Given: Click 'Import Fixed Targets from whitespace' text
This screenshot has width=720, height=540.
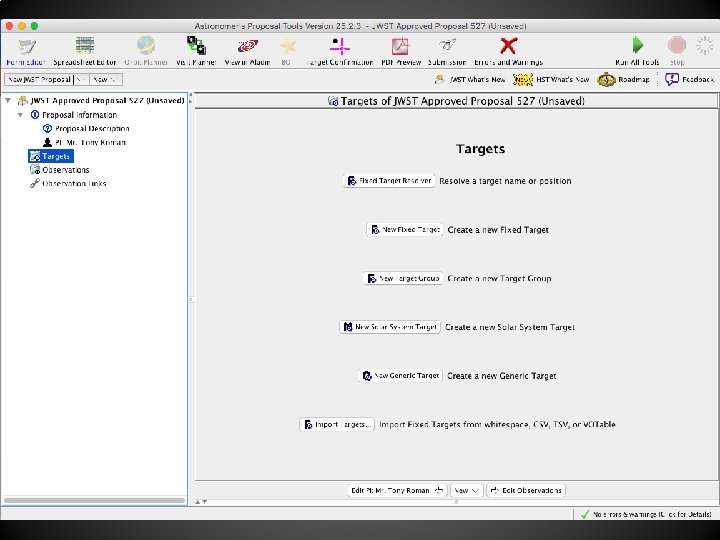Looking at the screenshot, I should point(455,424).
